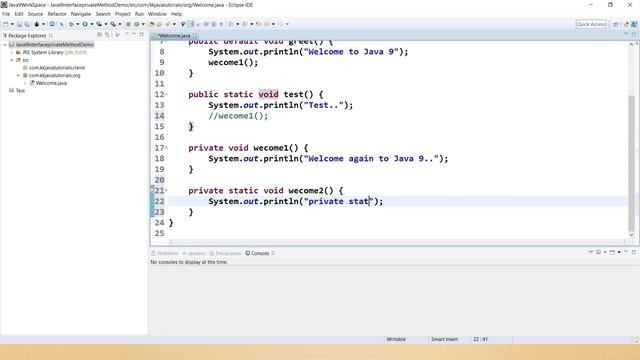Screen dimensions: 640x360
Task: Click the Open Type icon
Action: (151, 24)
